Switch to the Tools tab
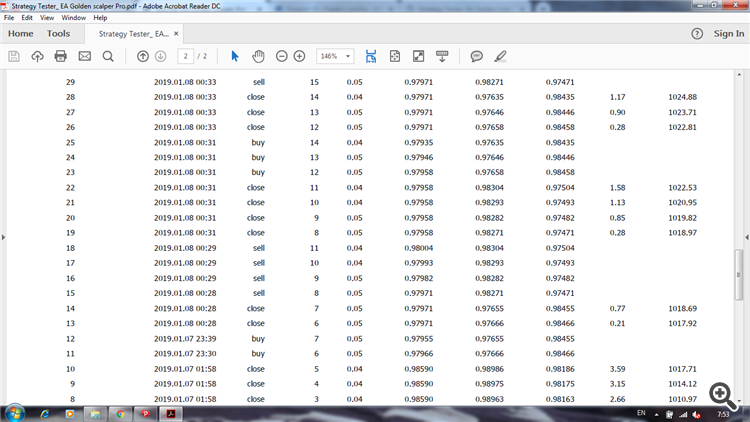This screenshot has width=750, height=422. point(58,33)
